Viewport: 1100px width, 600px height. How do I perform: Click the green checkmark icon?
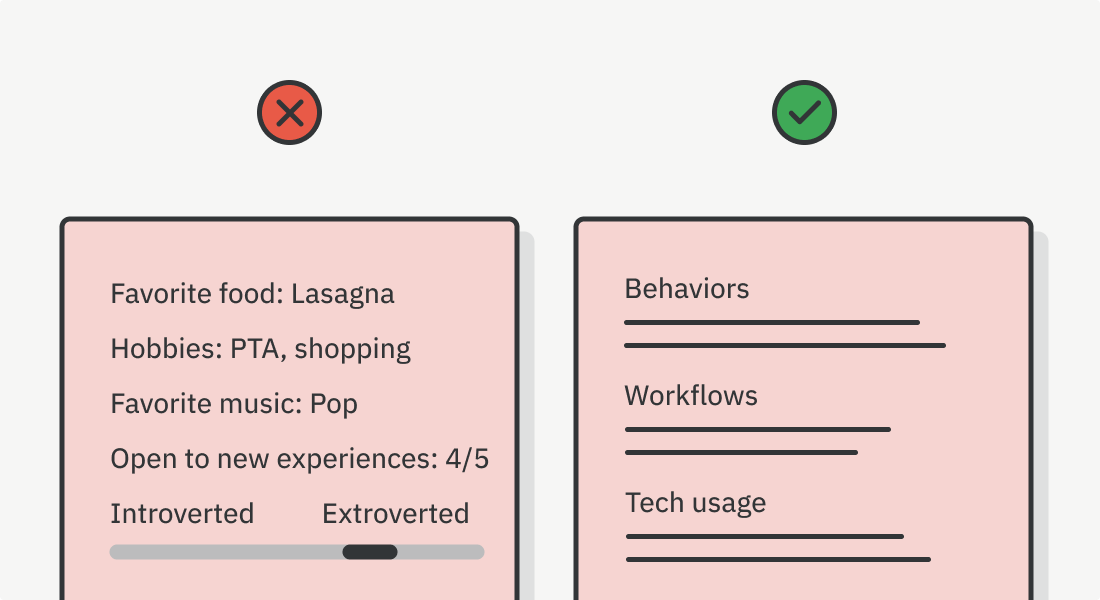coord(804,113)
